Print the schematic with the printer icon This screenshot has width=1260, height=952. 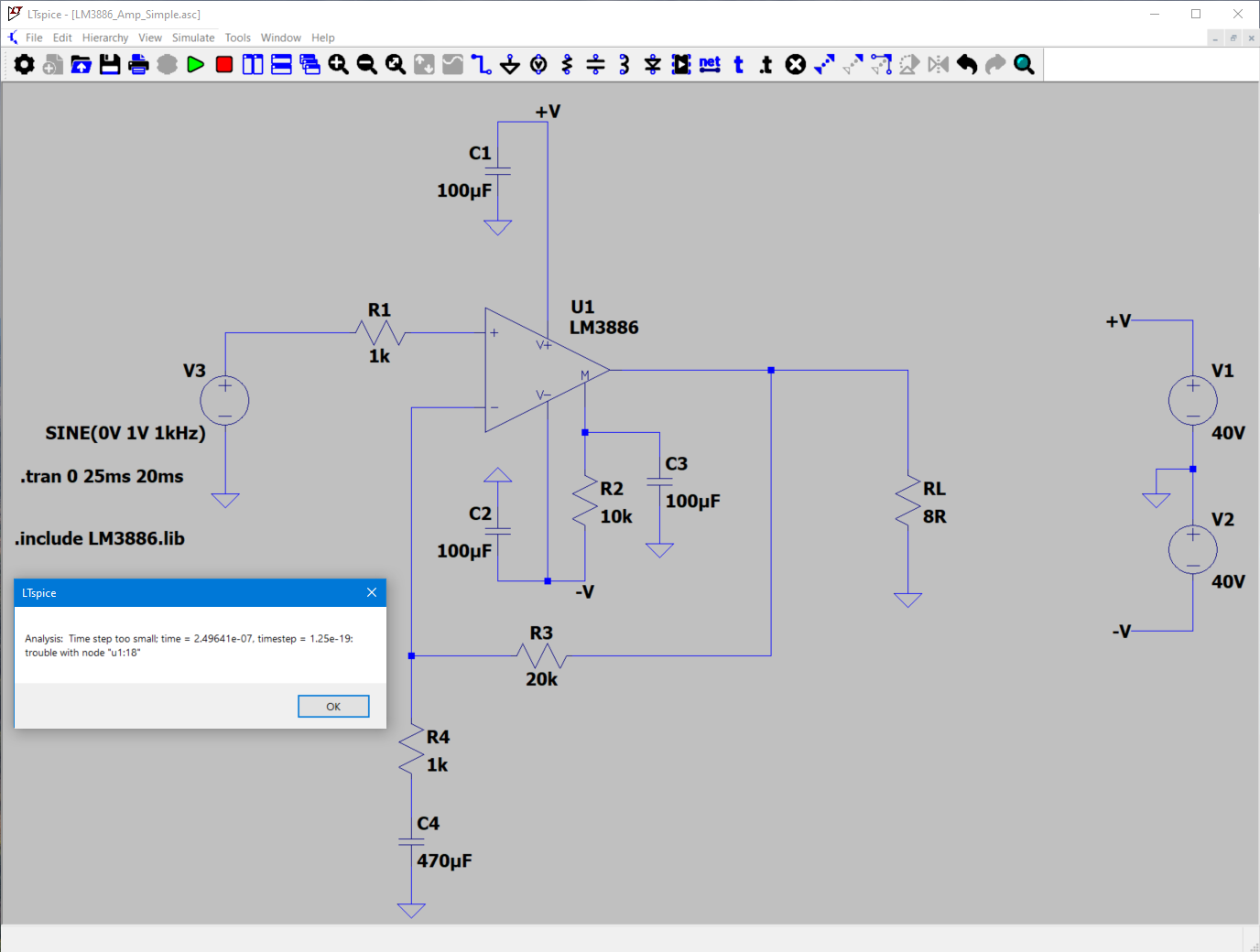coord(138,64)
